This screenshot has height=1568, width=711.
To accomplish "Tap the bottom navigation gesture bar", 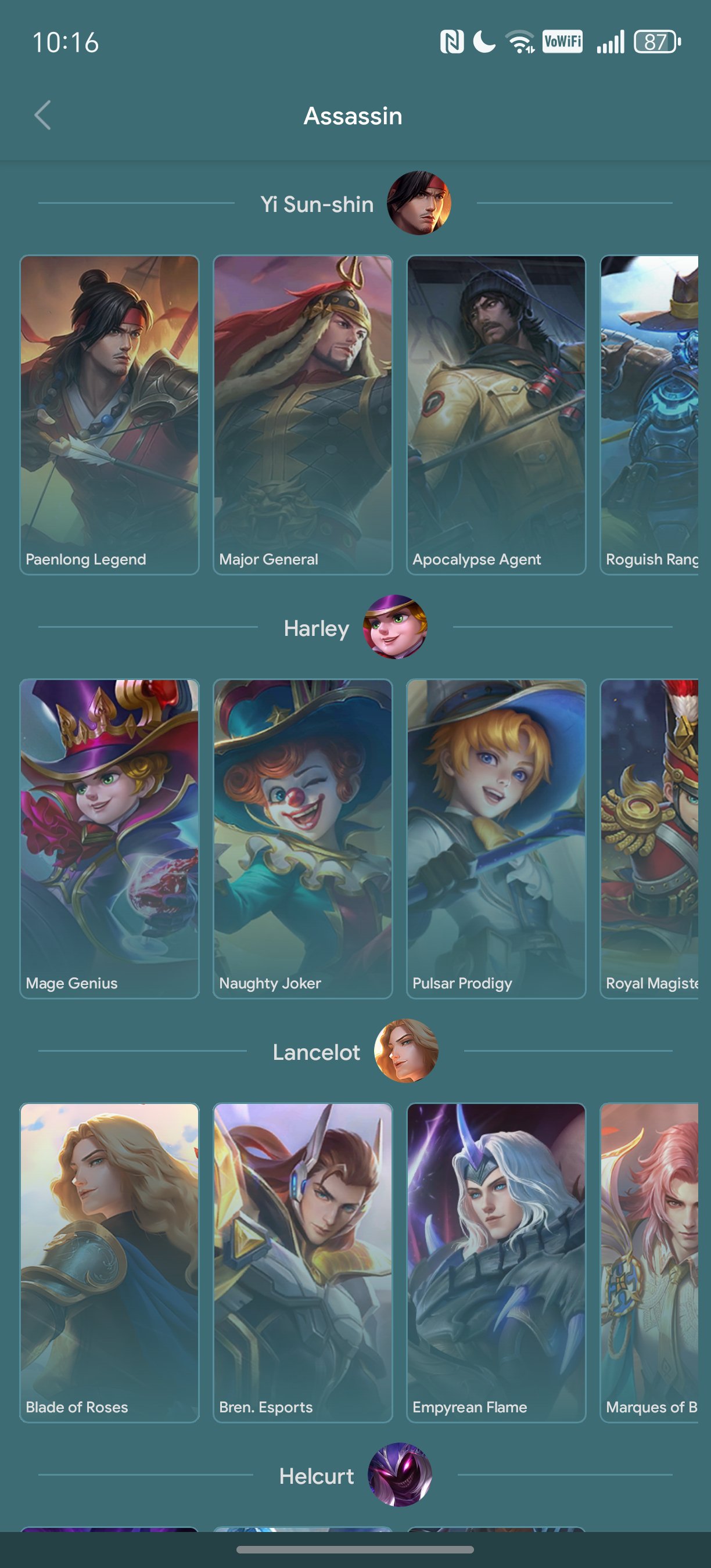I will coord(355,1549).
